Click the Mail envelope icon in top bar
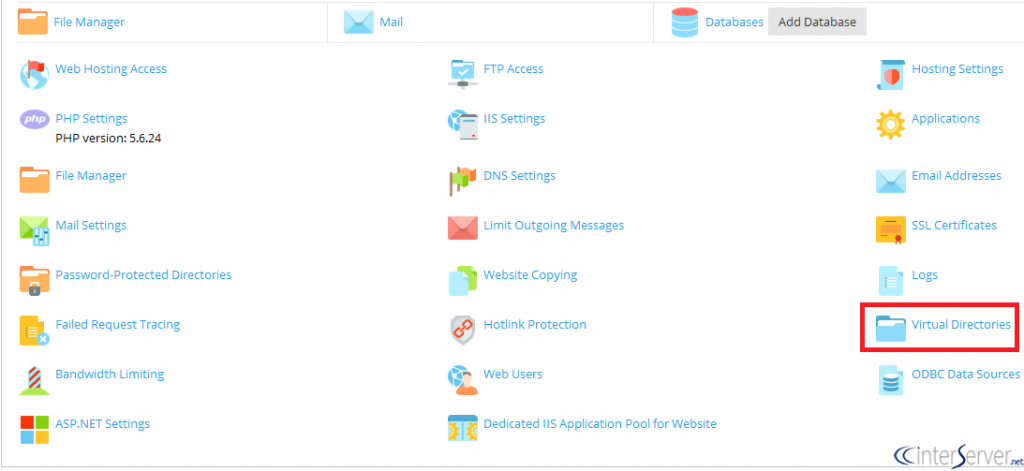The width and height of the screenshot is (1024, 471). tap(359, 22)
